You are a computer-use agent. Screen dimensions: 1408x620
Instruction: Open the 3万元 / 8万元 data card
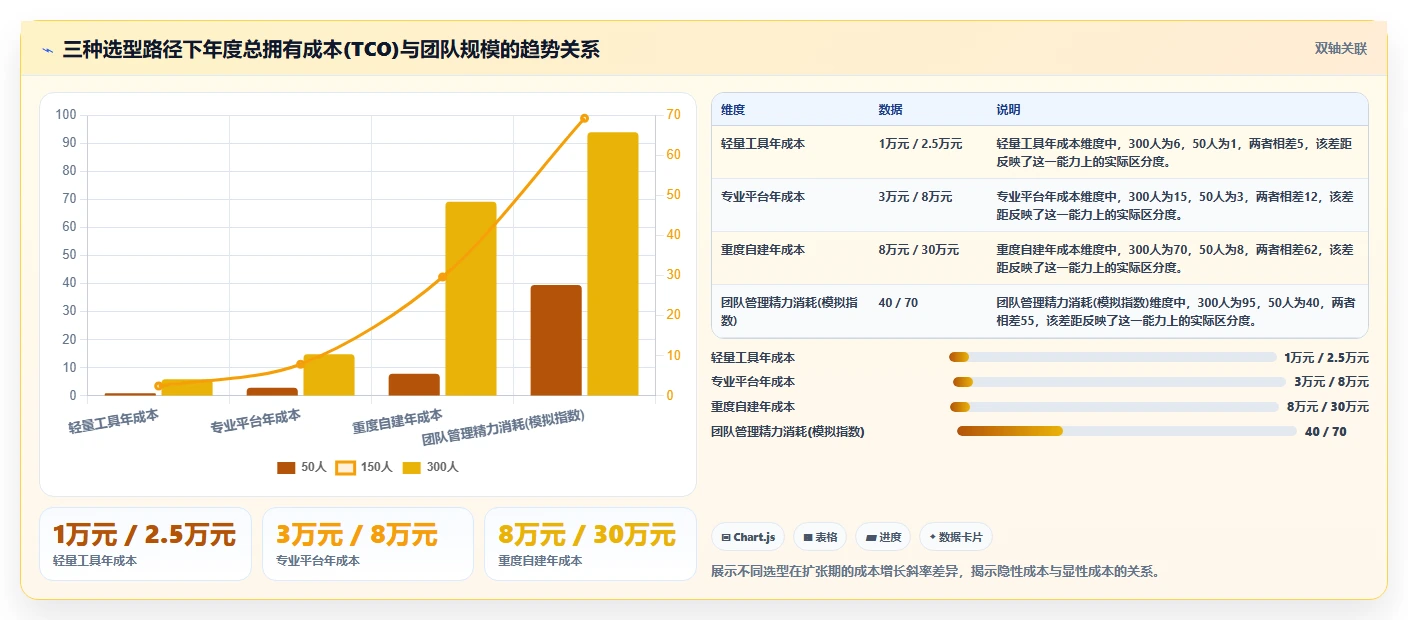click(367, 544)
